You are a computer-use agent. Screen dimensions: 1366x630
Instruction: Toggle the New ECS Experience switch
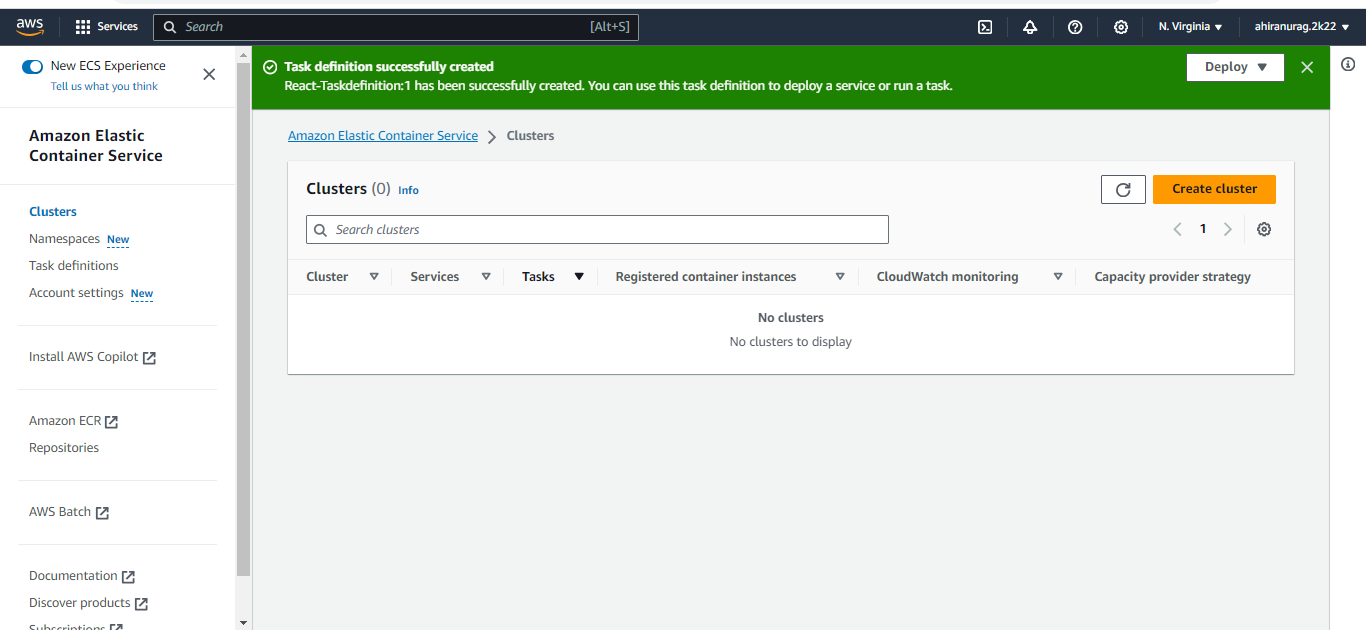[33, 66]
